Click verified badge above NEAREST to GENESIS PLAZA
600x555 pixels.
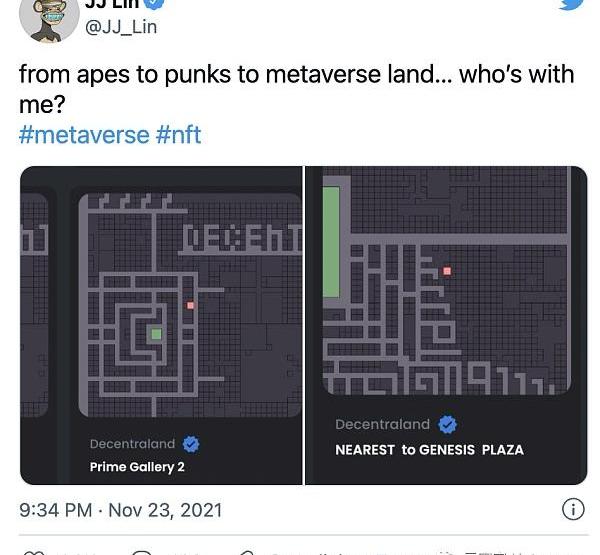(449, 424)
